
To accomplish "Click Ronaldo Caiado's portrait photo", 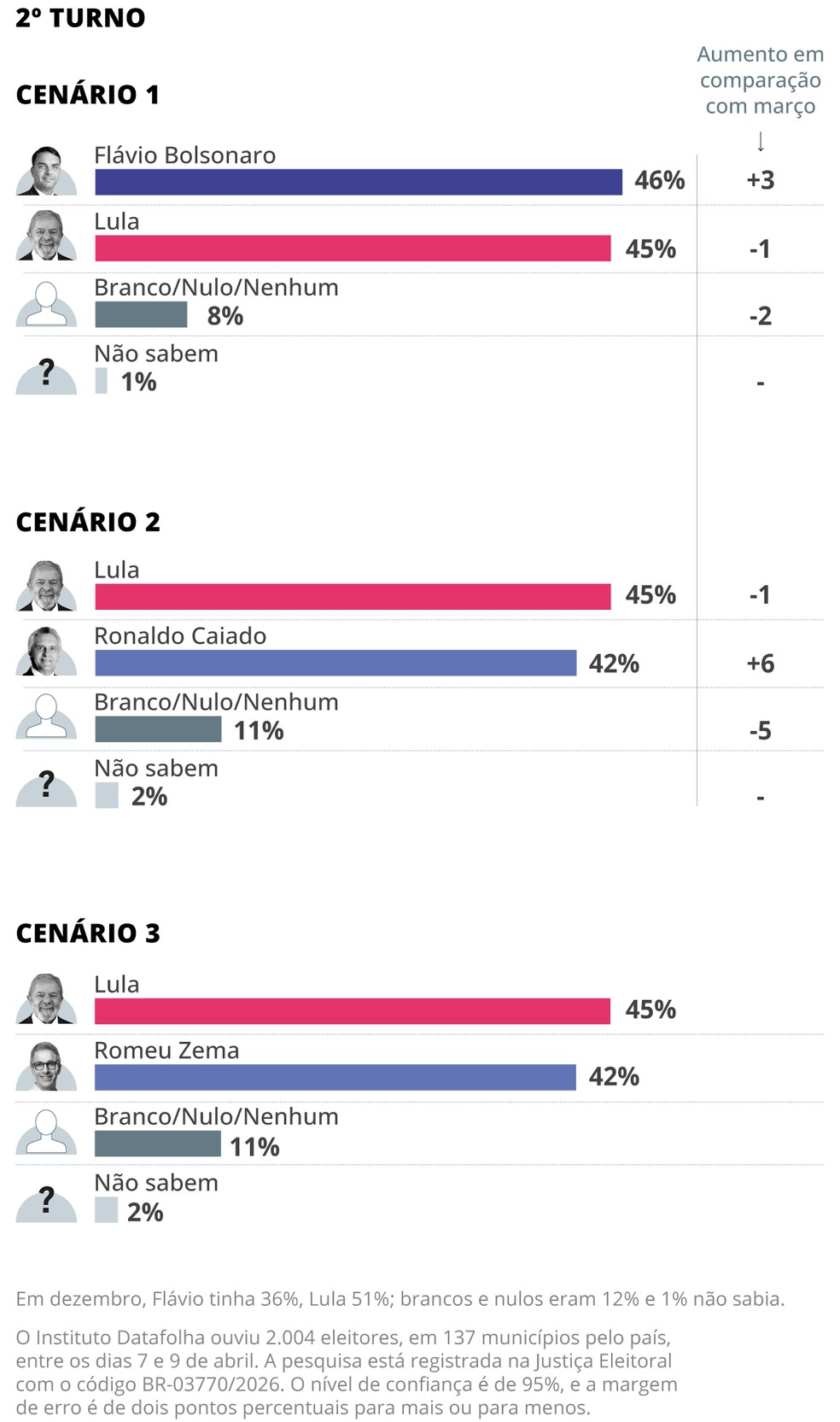I will [x=46, y=652].
